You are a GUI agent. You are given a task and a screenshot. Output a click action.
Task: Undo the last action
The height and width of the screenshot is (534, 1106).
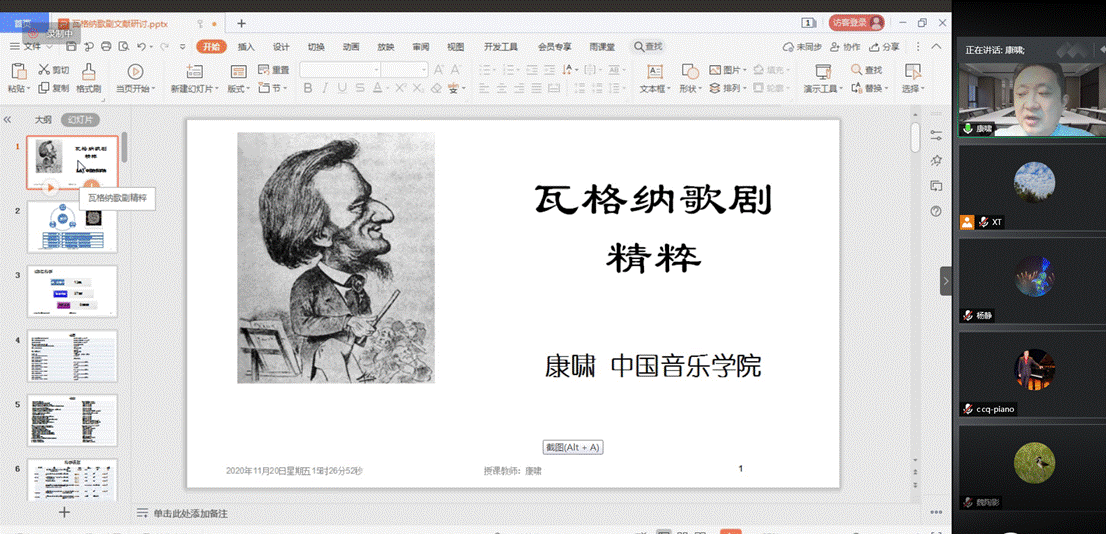click(x=141, y=47)
